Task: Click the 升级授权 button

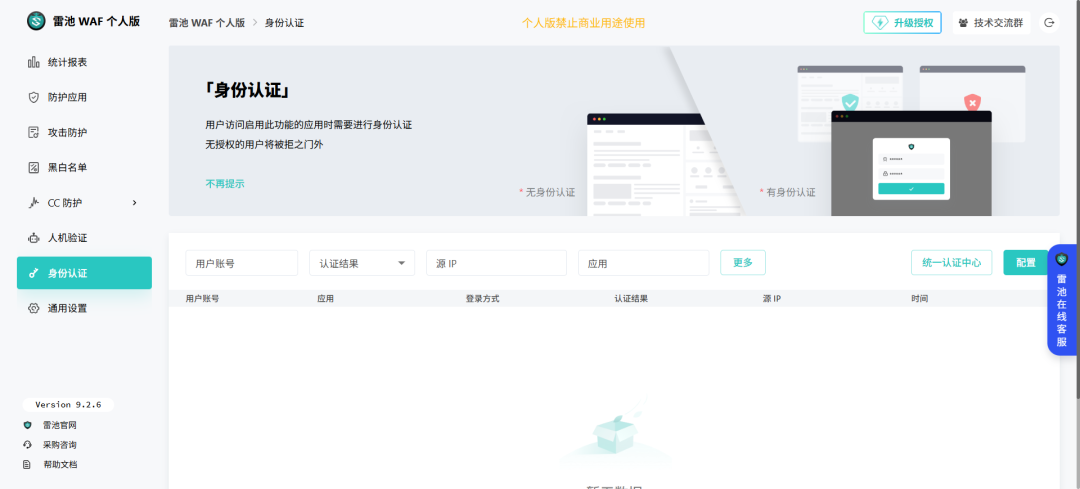Action: coord(902,23)
